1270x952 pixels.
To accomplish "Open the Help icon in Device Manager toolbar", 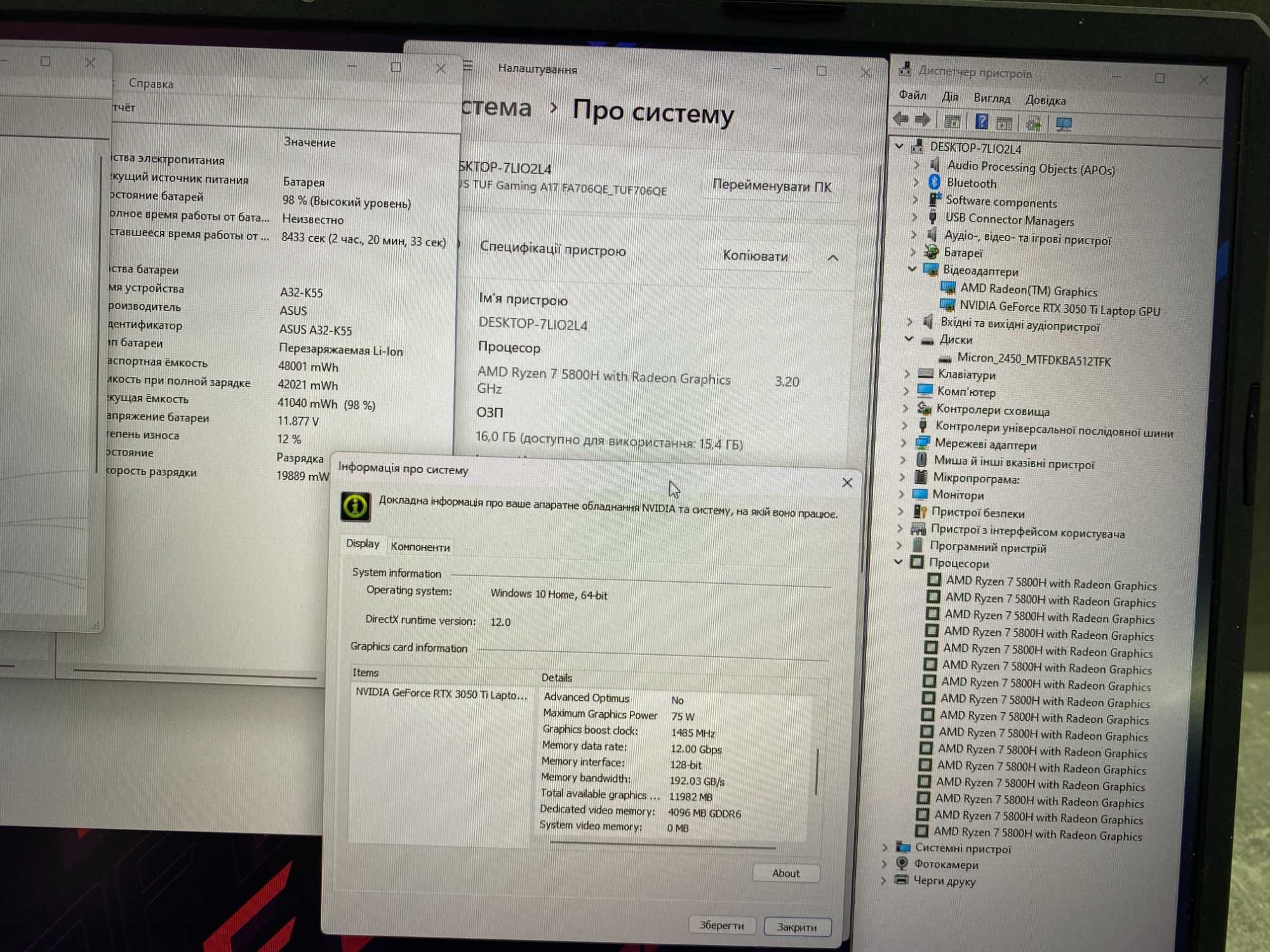I will coord(981,121).
